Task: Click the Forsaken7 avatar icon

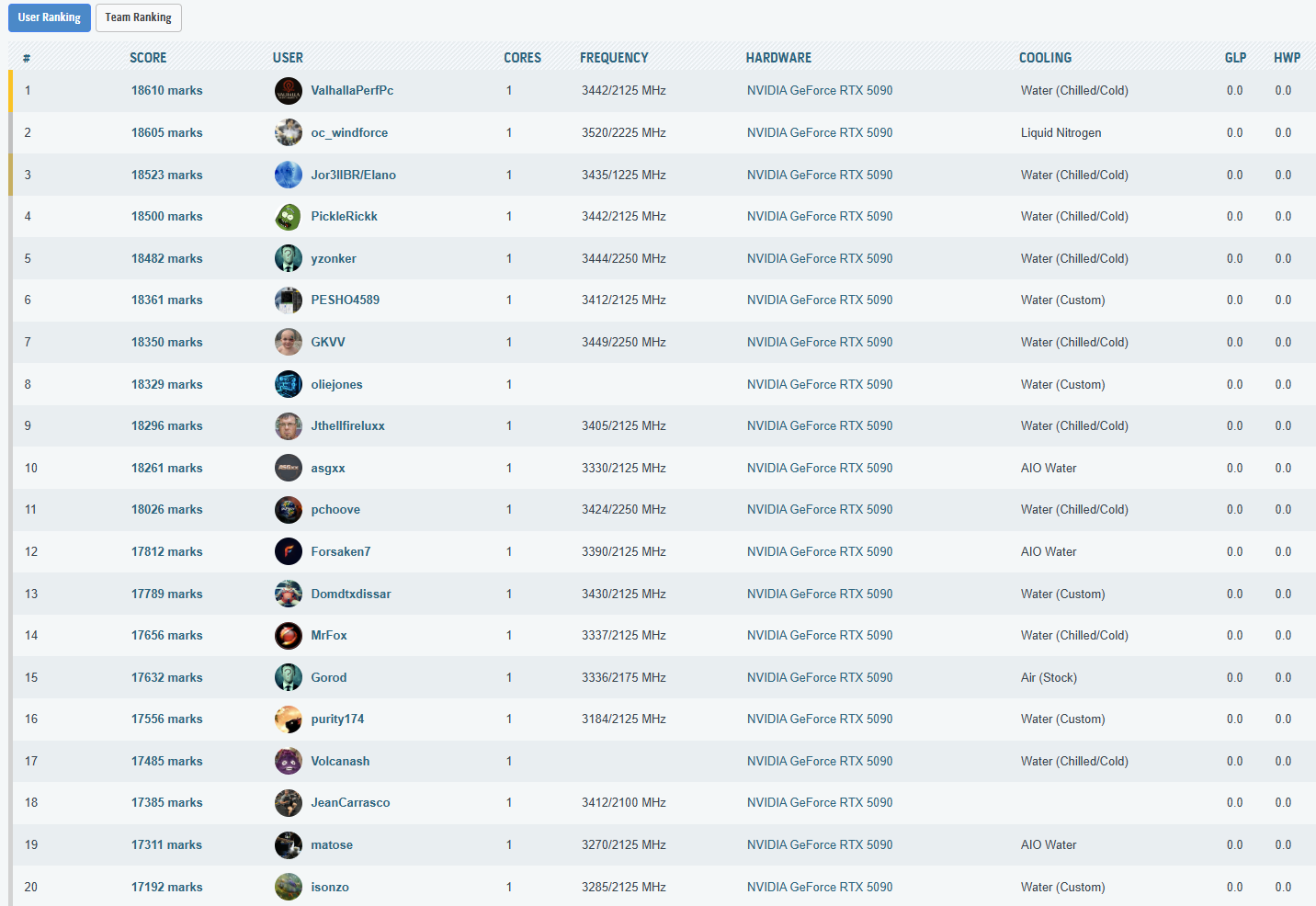Action: (288, 551)
